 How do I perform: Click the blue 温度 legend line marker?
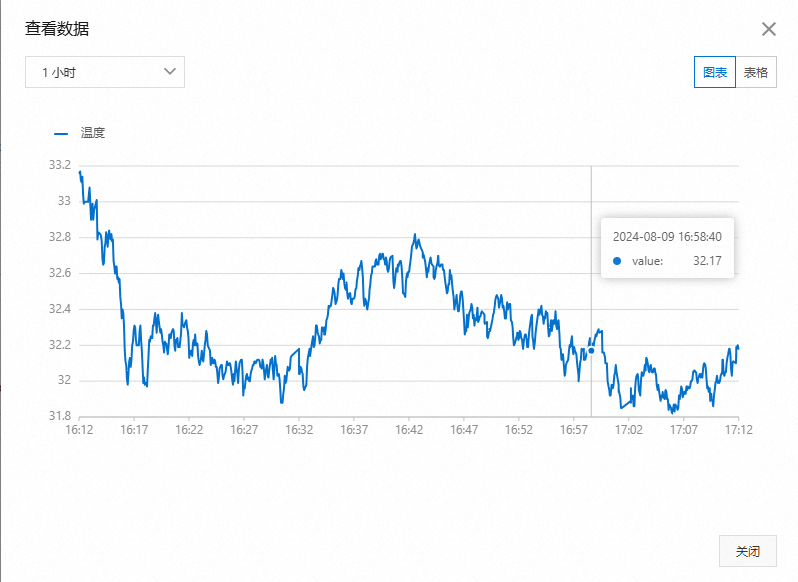61,134
